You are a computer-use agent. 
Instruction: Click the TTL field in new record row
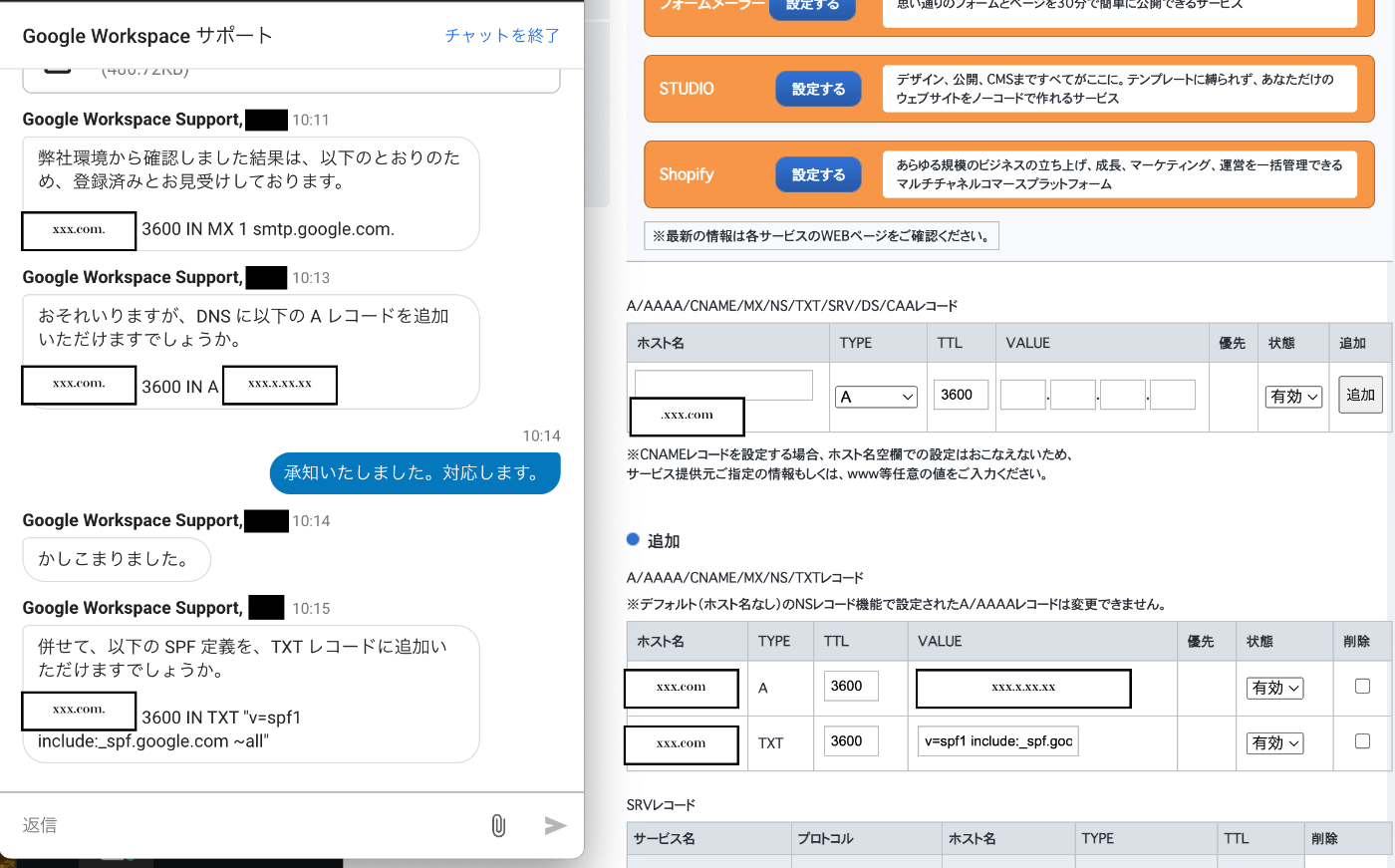(x=961, y=395)
